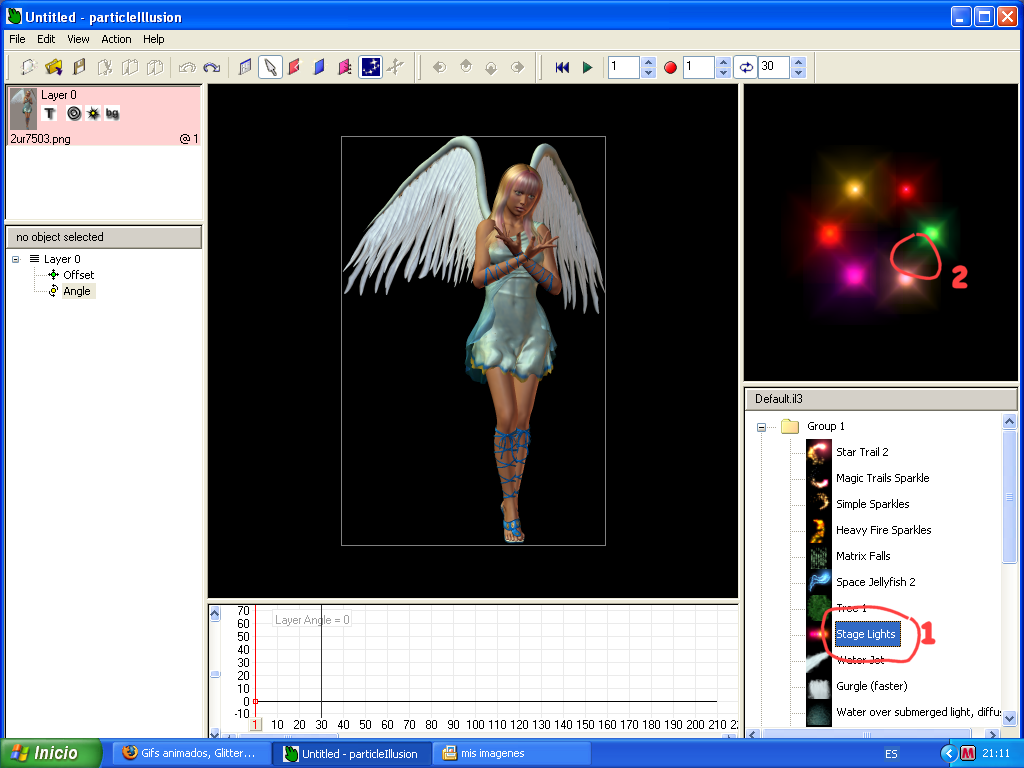The image size is (1024, 768).
Task: Open the File menu
Action: [17, 39]
